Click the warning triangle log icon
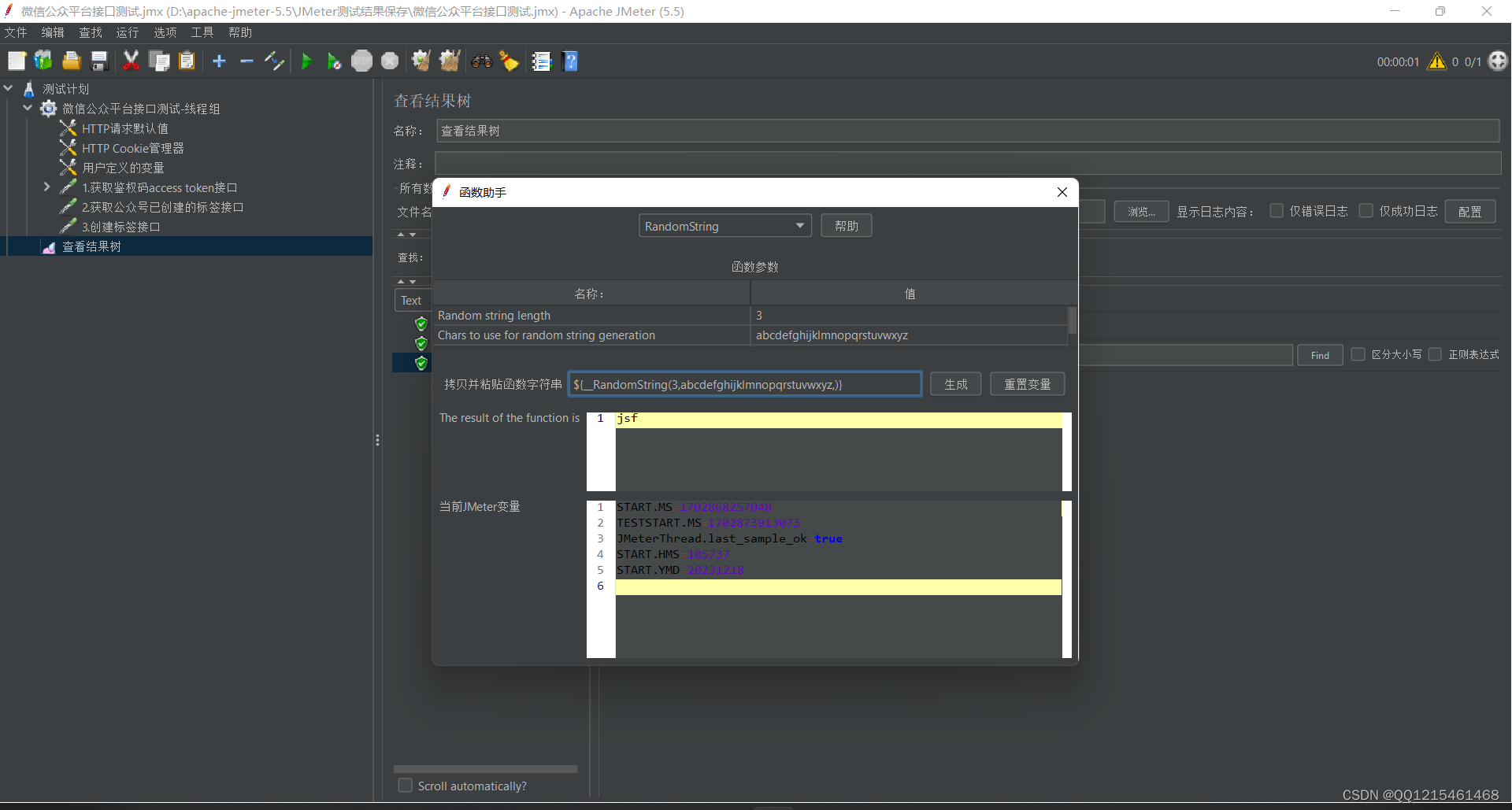1512x810 pixels. (x=1437, y=61)
